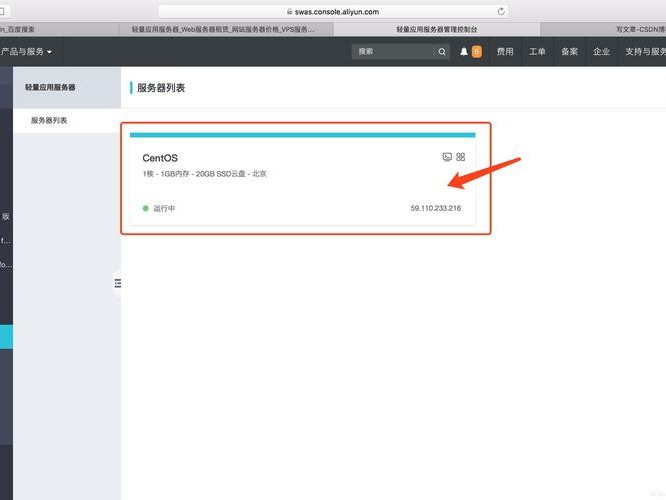666x500 pixels.
Task: Click the 轻量应用服务器 sidebar header
Action: click(x=67, y=87)
